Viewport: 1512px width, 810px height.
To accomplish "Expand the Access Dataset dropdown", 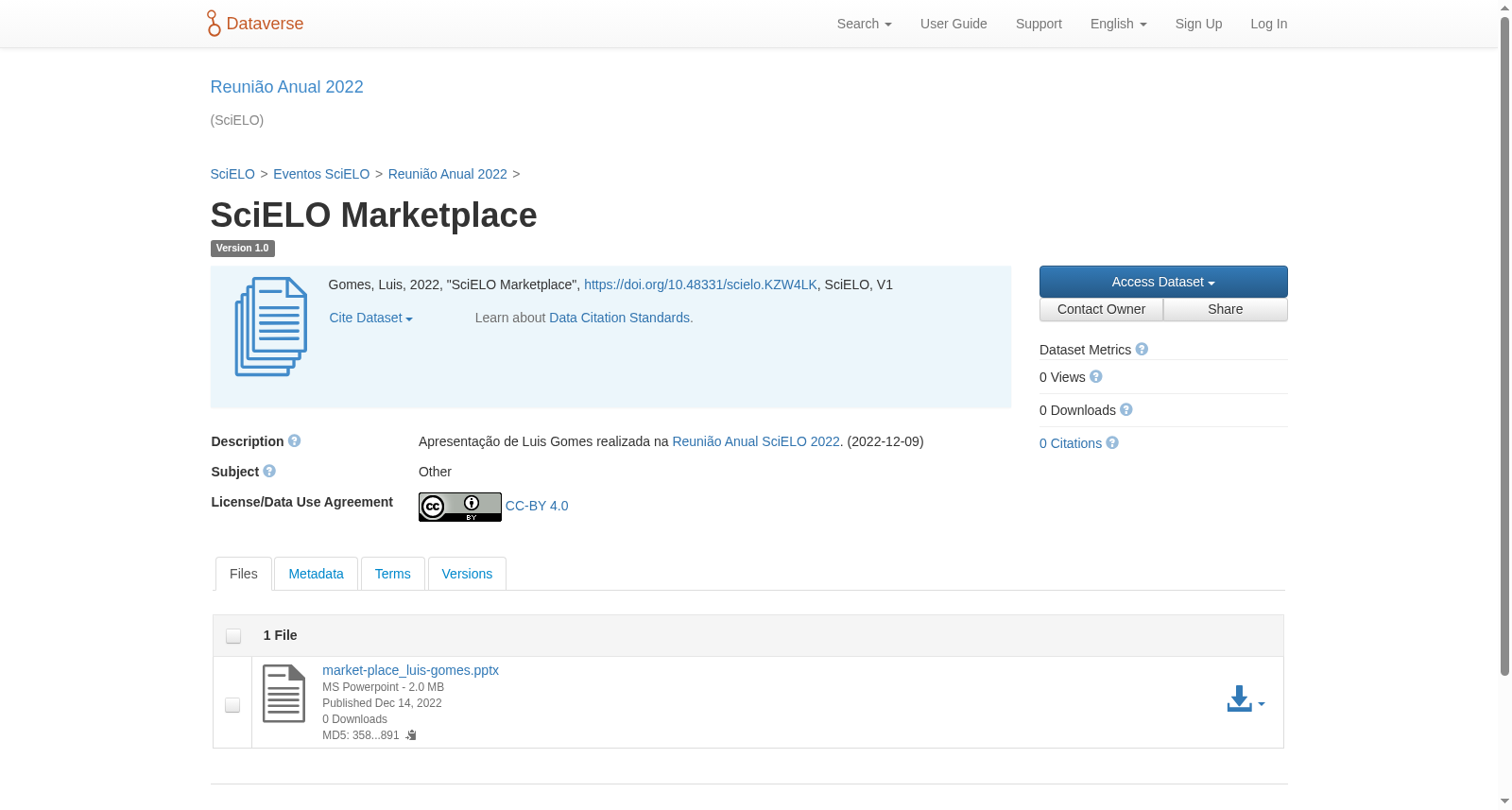I will click(x=1163, y=282).
